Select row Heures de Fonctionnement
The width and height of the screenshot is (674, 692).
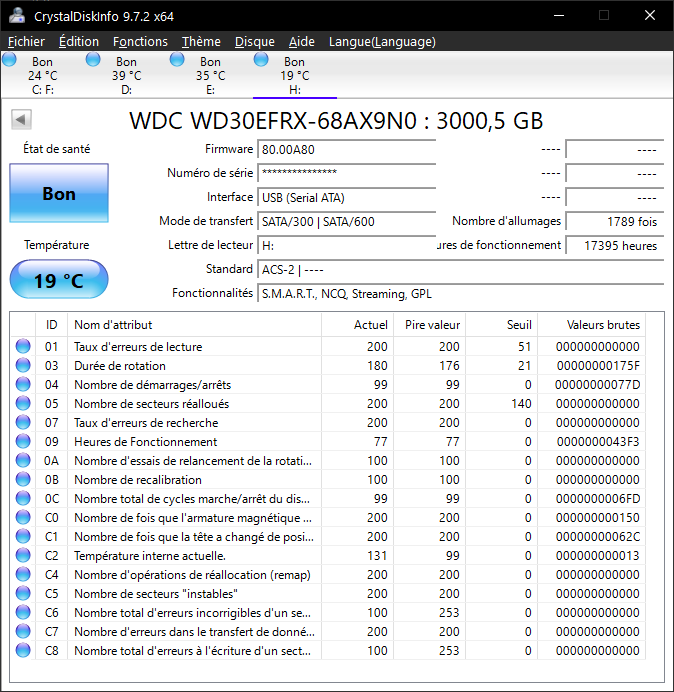click(x=328, y=441)
